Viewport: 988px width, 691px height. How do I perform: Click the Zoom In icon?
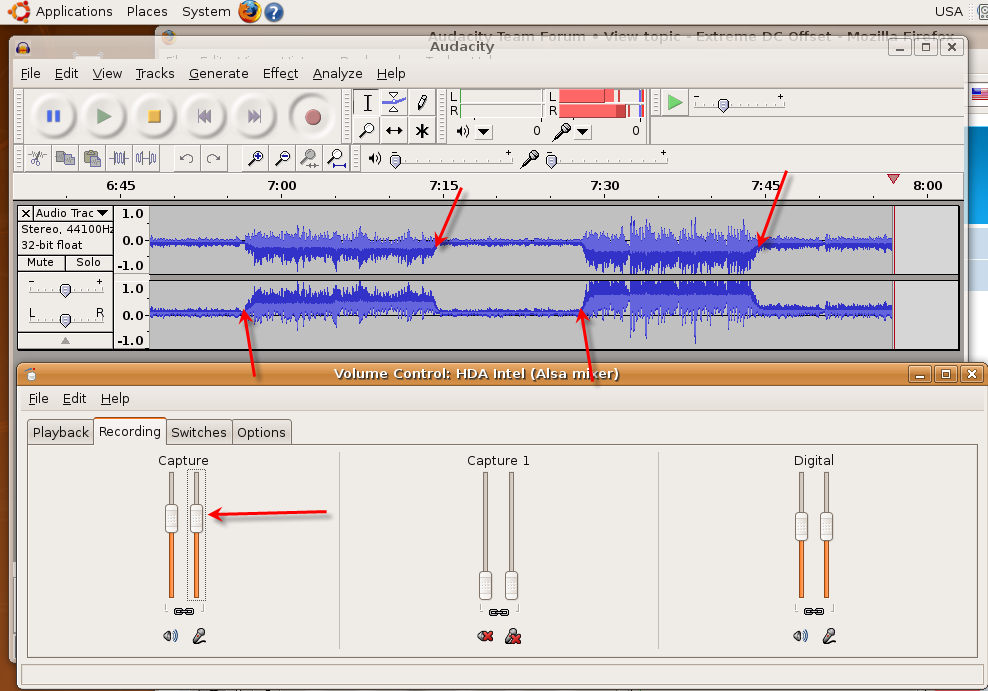(x=255, y=158)
